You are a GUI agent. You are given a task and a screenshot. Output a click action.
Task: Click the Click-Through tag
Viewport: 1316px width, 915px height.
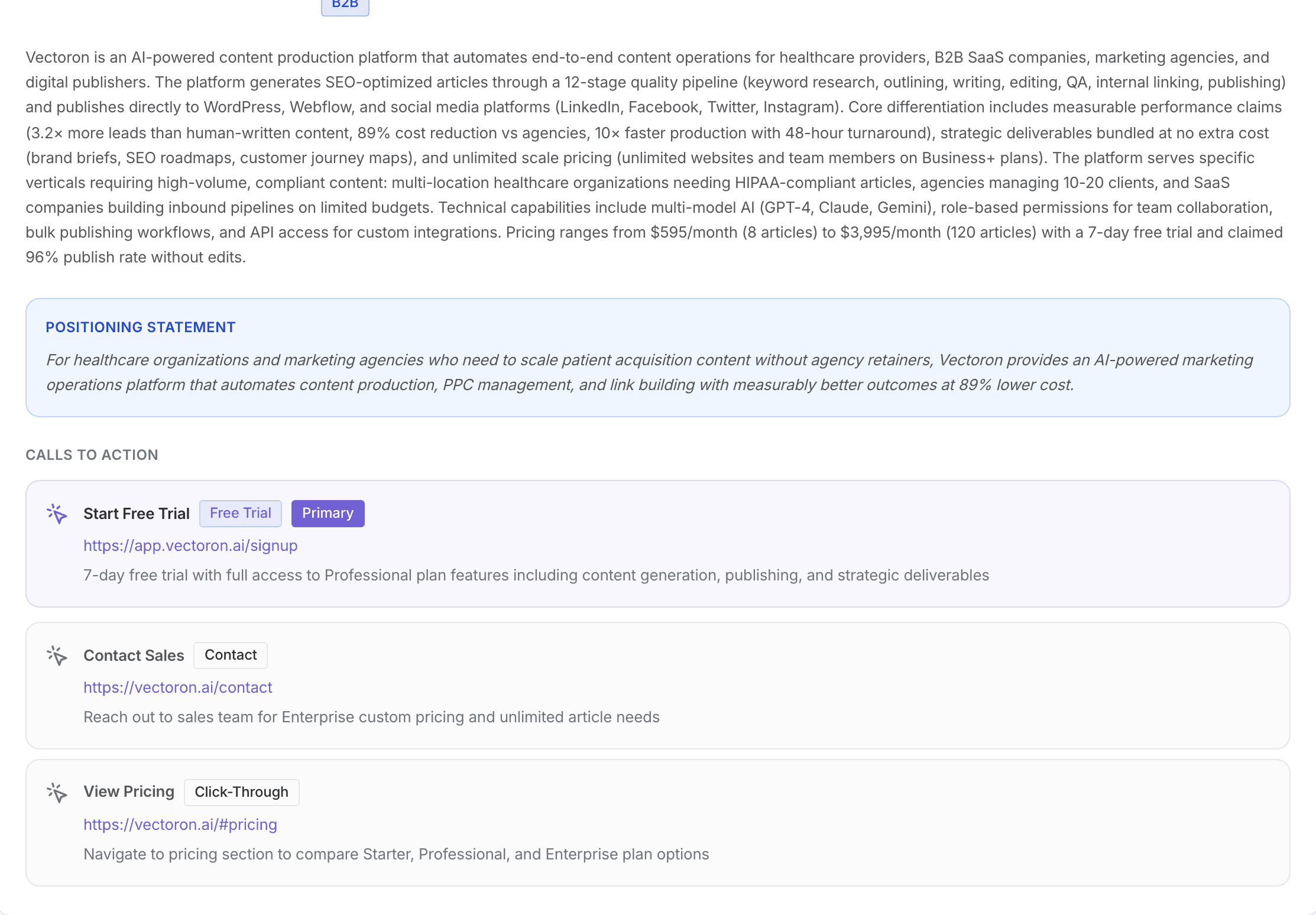click(x=241, y=792)
